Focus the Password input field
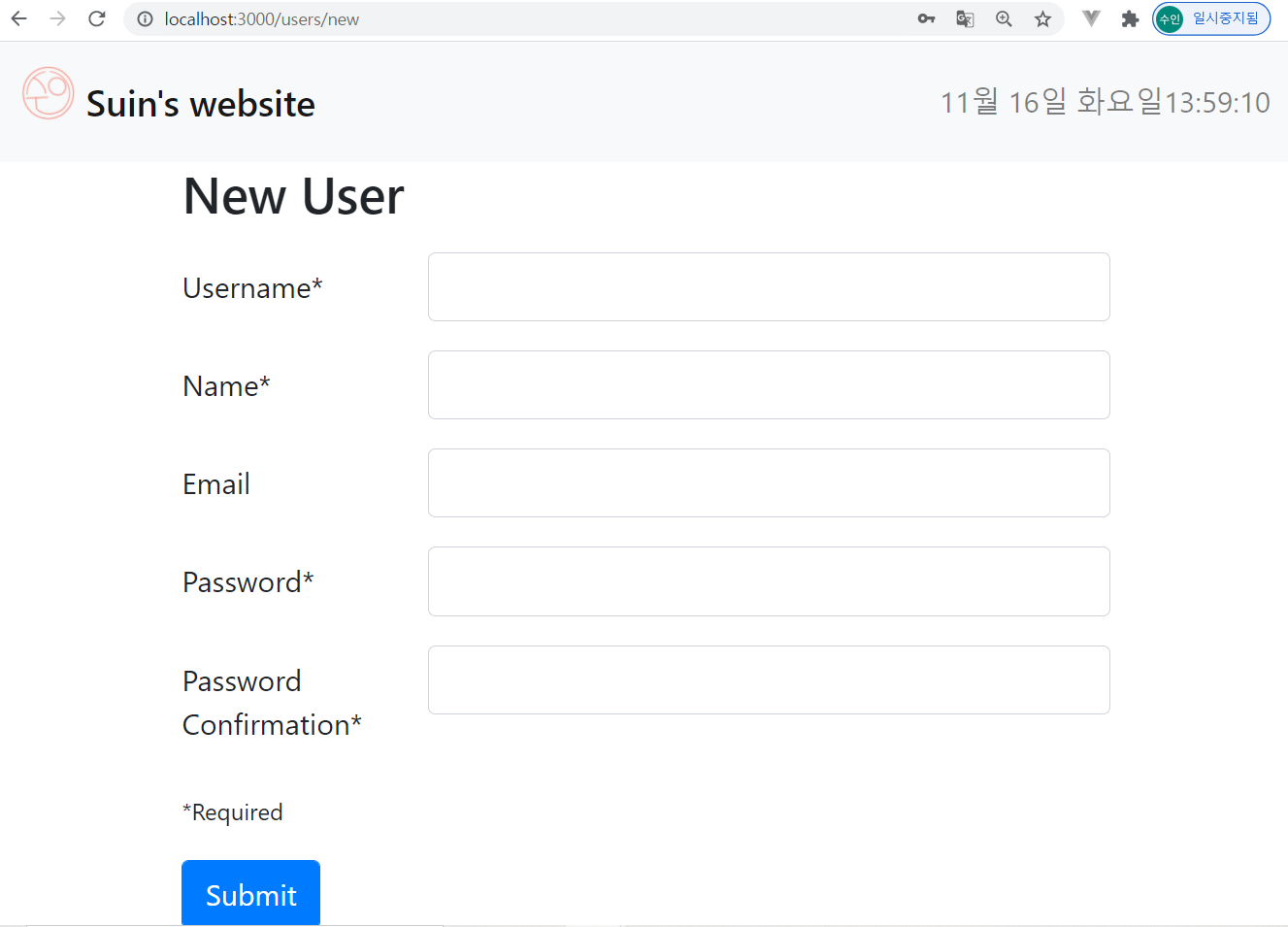 (769, 580)
